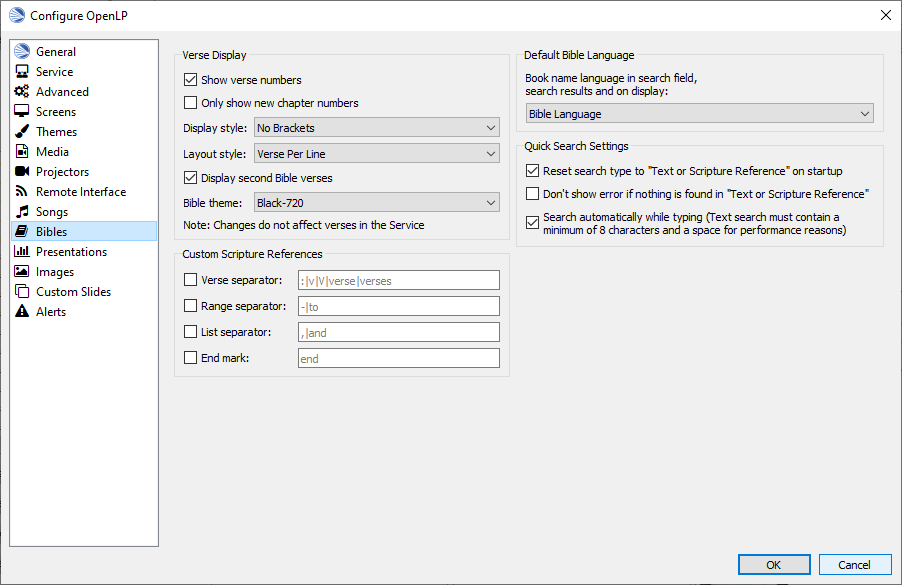This screenshot has height=585, width=902.
Task: Close the Configure OpenLP dialog
Action: point(886,16)
